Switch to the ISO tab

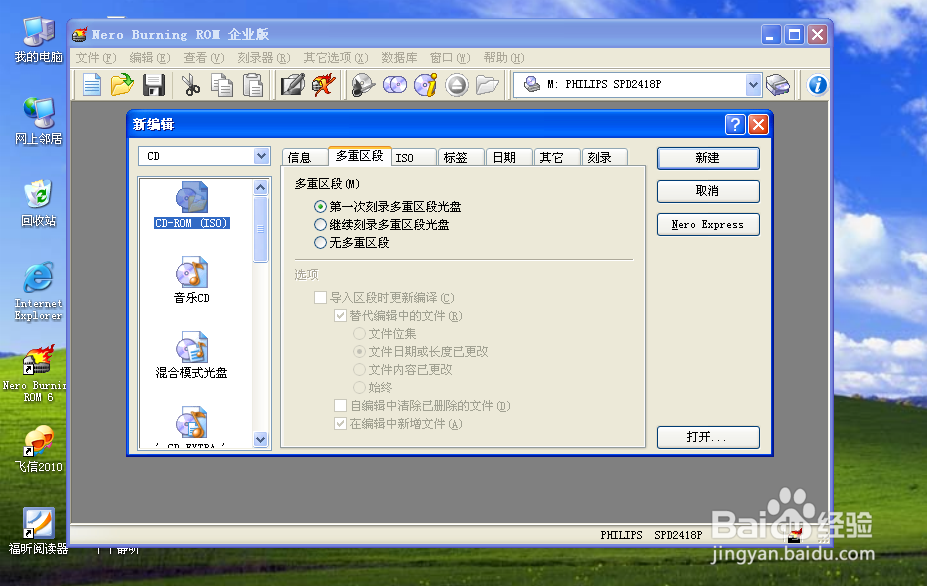click(x=413, y=157)
